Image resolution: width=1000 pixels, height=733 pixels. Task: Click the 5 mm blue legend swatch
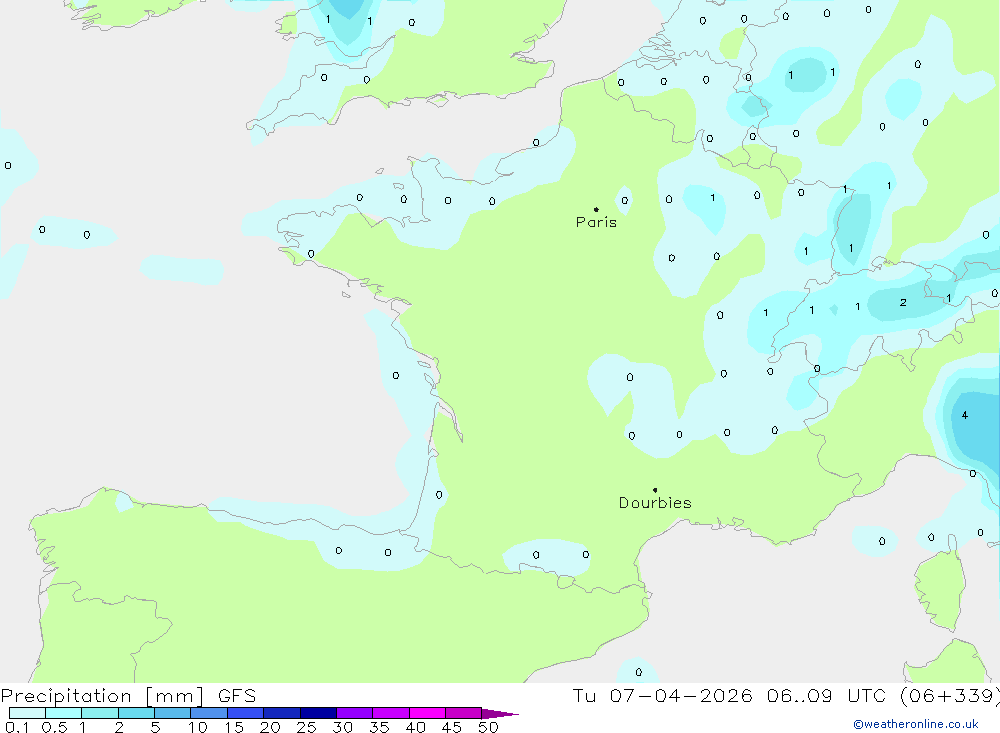click(172, 713)
